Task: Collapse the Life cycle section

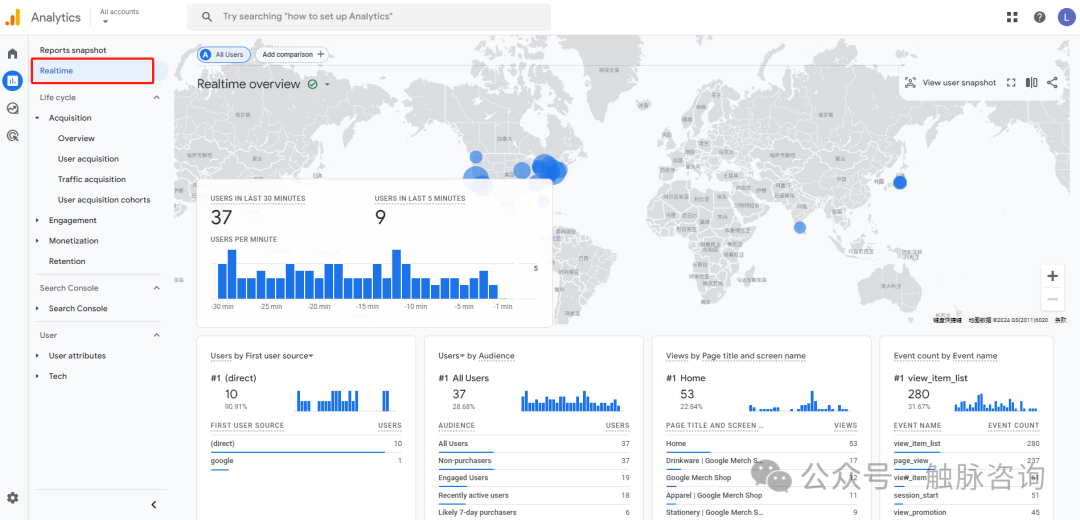Action: click(x=156, y=98)
